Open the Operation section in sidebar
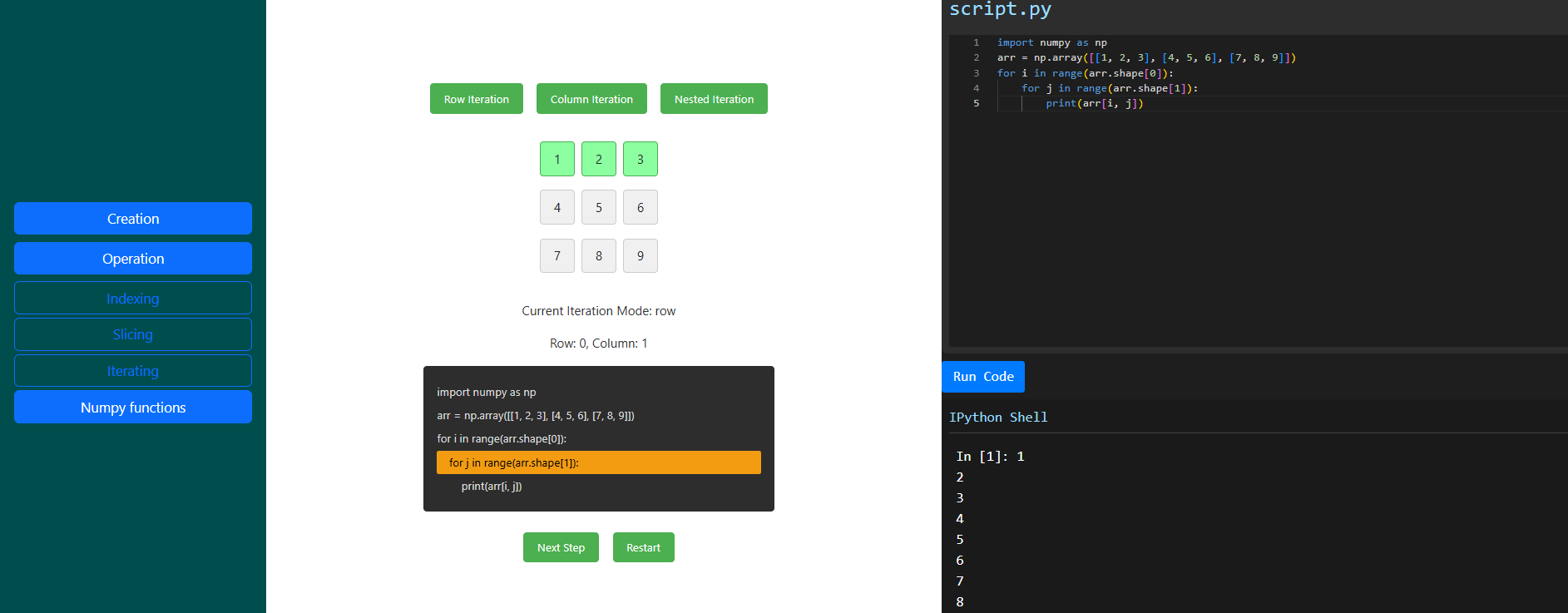The width and height of the screenshot is (1568, 613). pyautogui.click(x=133, y=259)
